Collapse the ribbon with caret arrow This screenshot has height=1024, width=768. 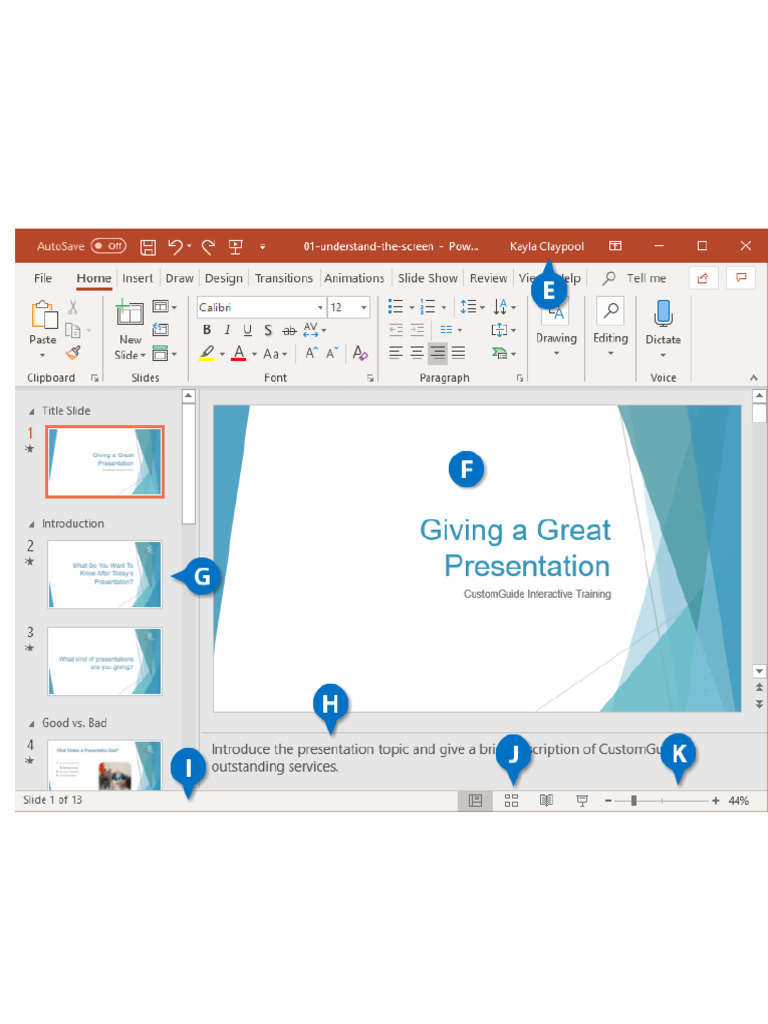[x=754, y=378]
